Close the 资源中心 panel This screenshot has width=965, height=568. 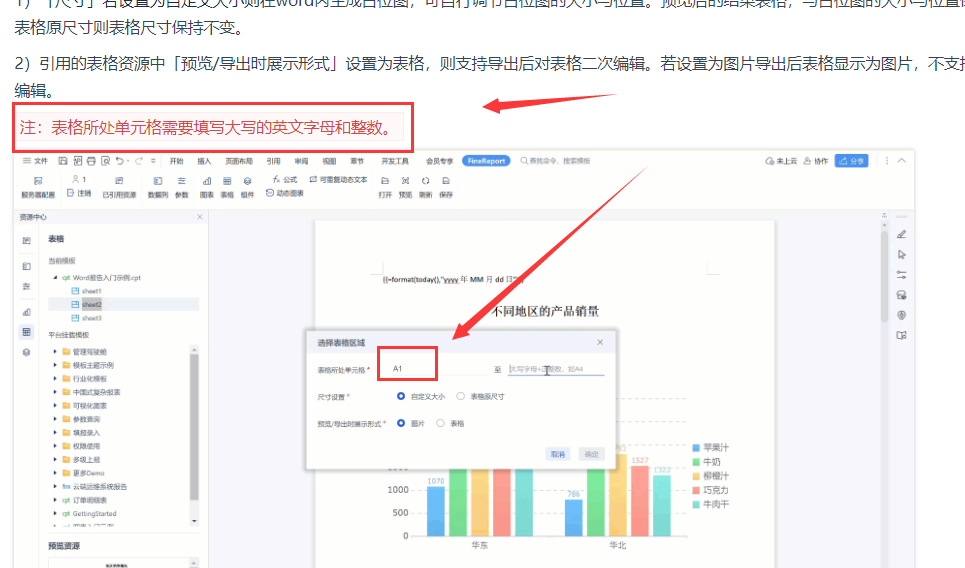tap(199, 217)
